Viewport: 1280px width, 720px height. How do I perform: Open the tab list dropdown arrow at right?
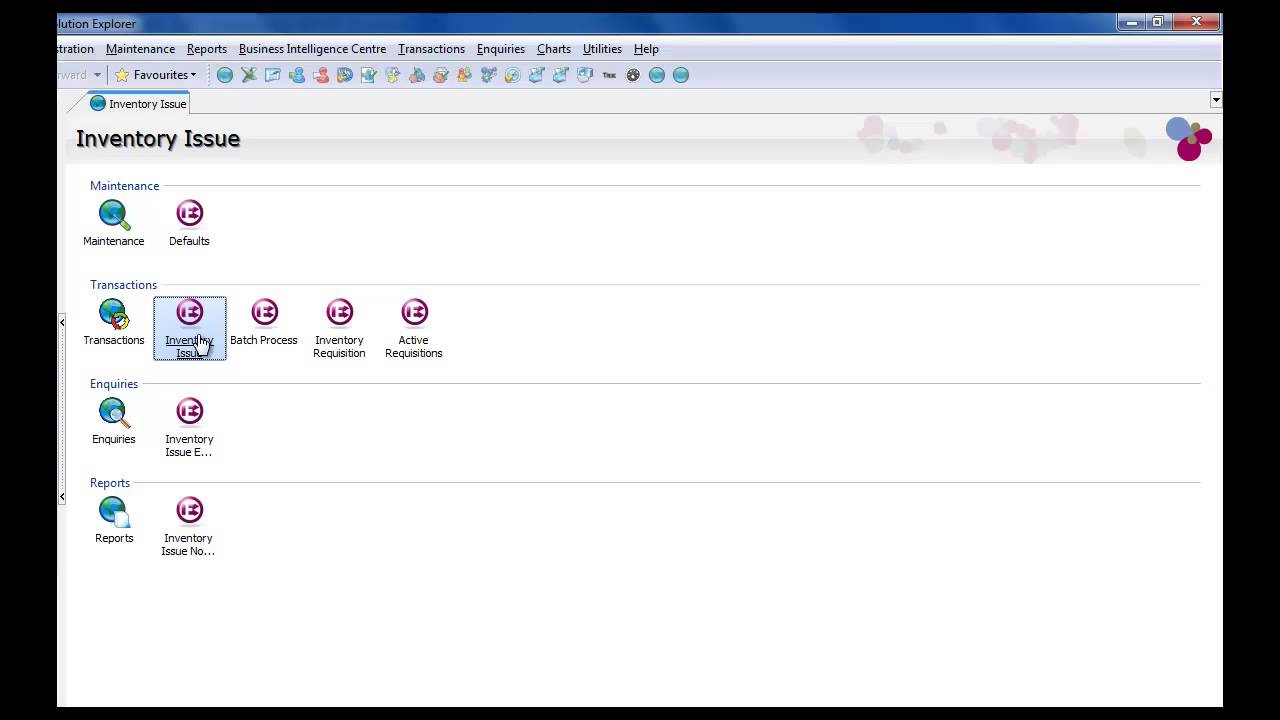coord(1216,100)
